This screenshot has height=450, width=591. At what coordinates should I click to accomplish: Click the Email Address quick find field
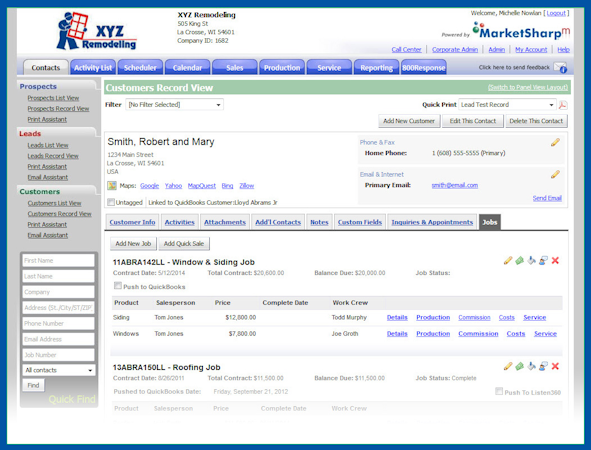[58, 339]
